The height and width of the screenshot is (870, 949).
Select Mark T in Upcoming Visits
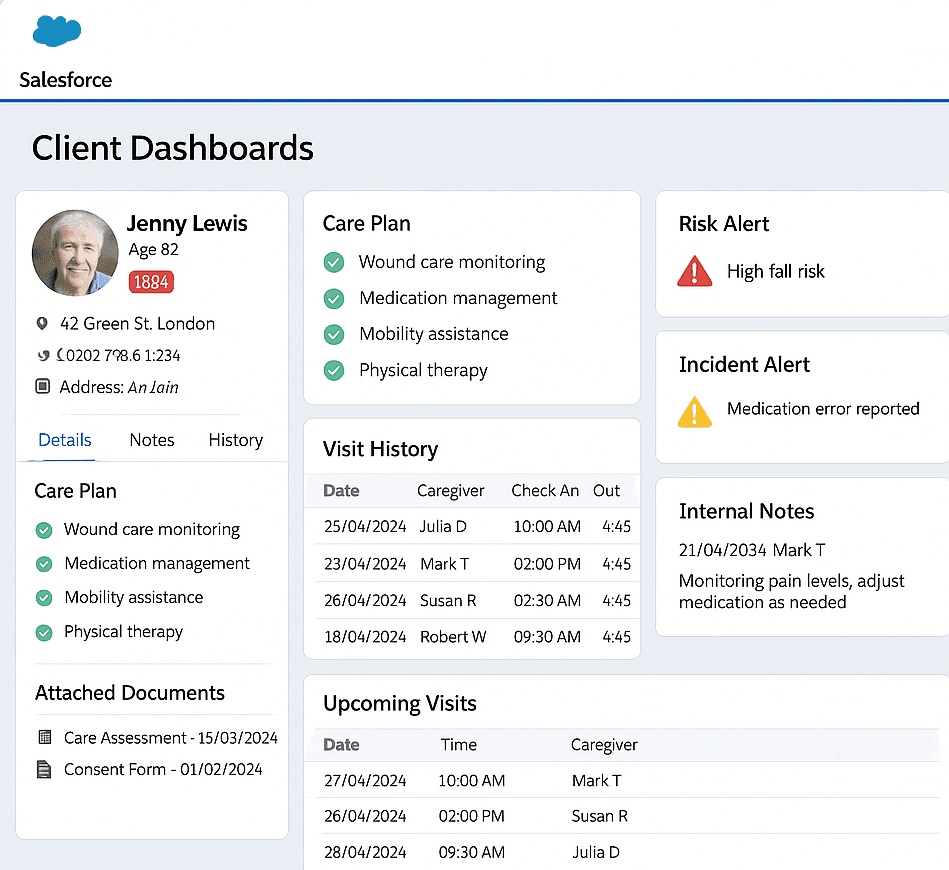597,781
